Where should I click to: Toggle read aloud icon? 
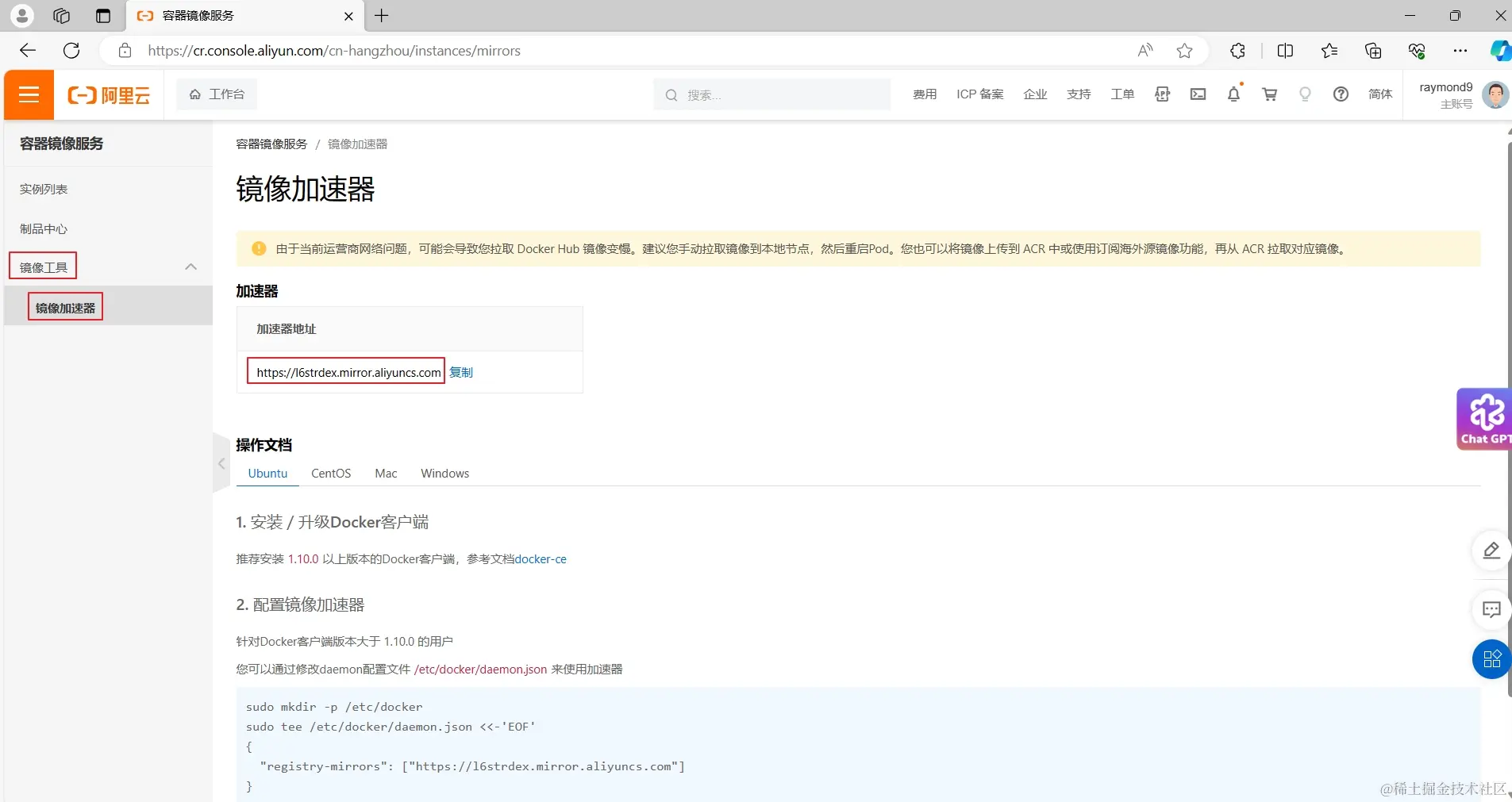click(x=1145, y=51)
